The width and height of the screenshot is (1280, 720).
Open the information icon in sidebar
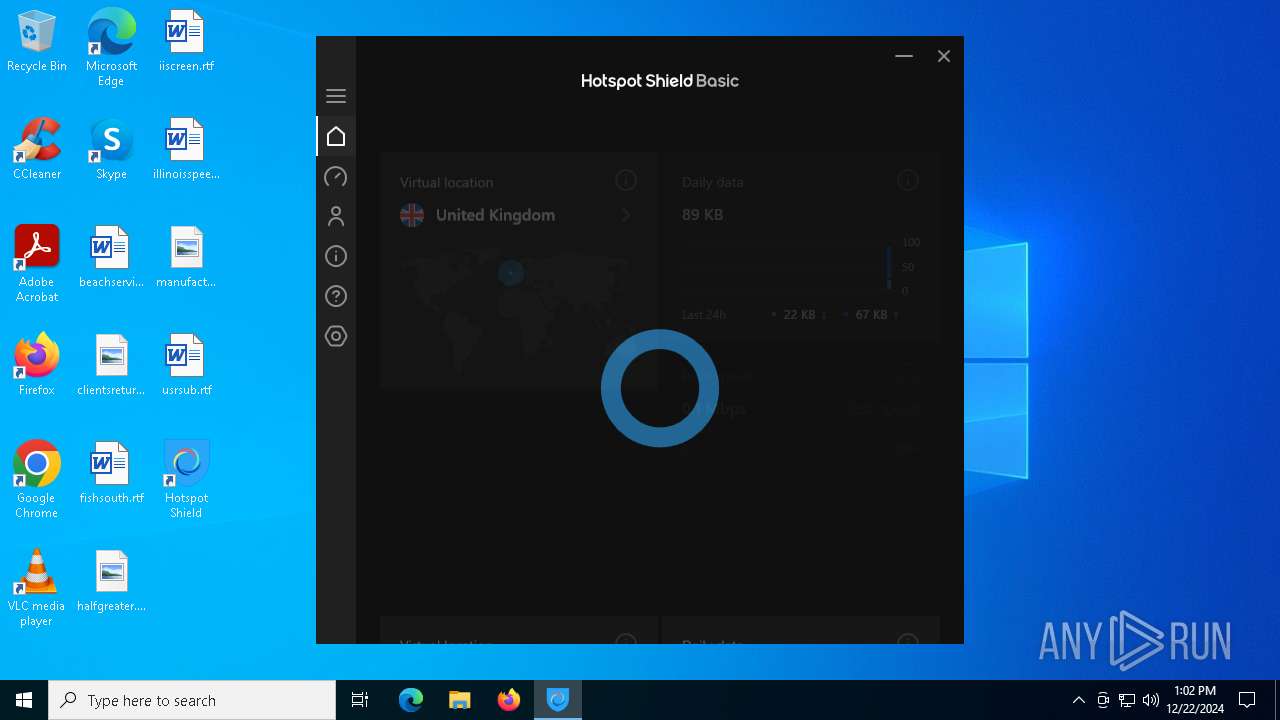click(x=336, y=256)
